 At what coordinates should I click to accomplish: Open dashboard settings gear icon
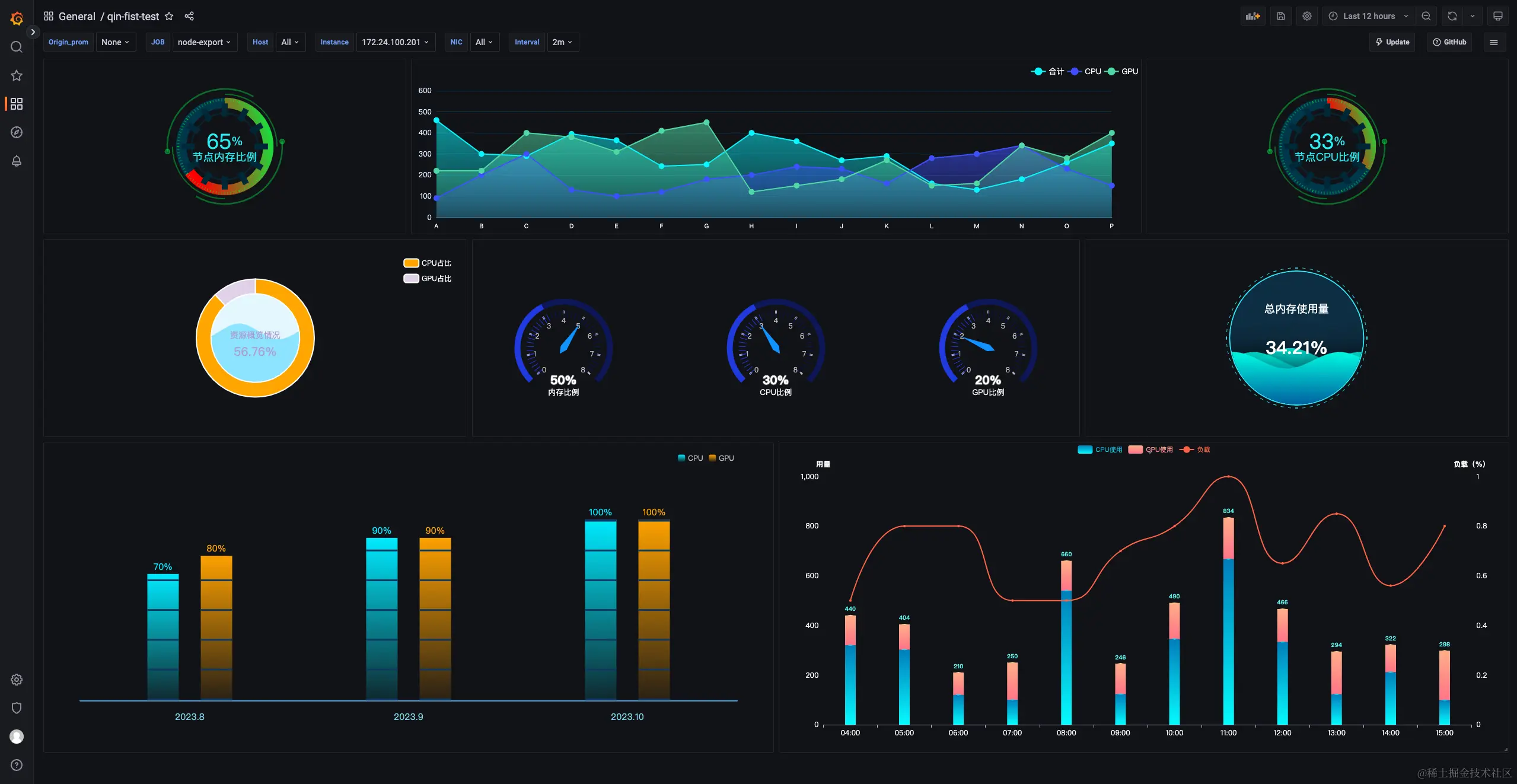coord(1307,16)
